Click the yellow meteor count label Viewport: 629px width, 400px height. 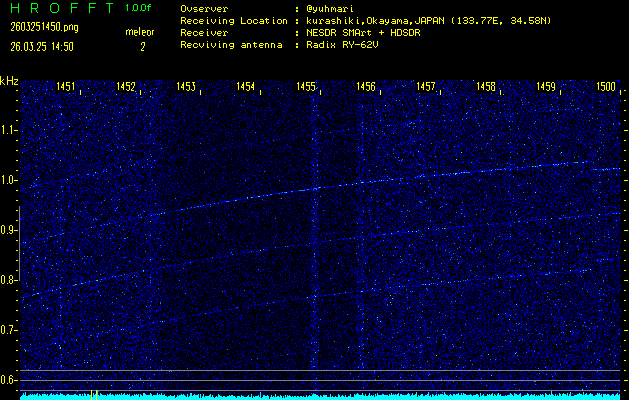click(140, 32)
